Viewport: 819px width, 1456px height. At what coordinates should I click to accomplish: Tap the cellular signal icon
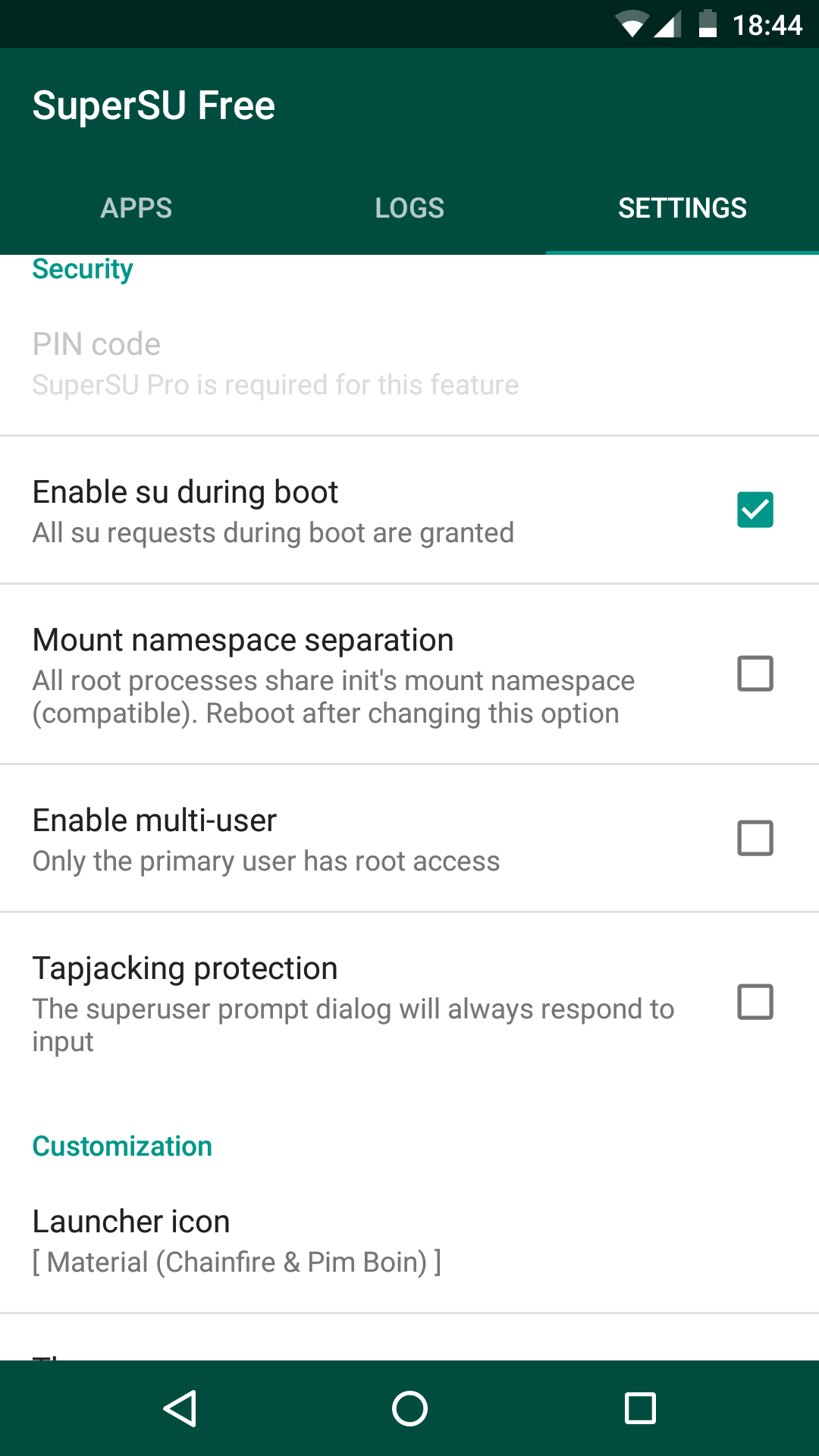667,24
